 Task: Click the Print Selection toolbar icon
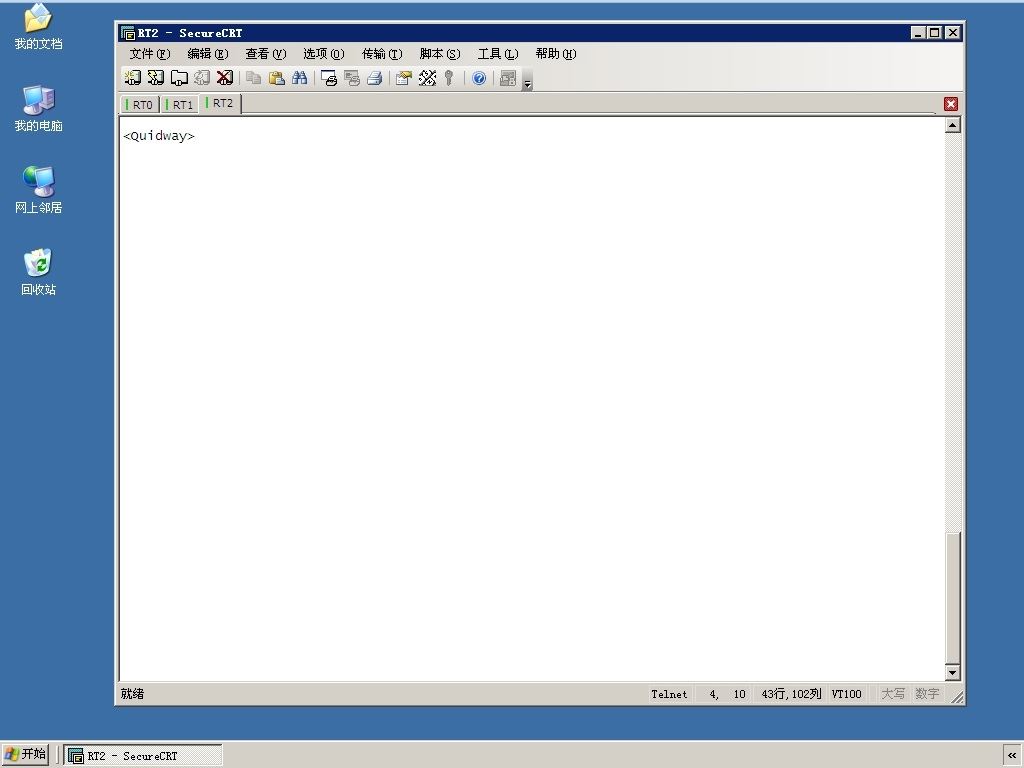click(352, 78)
